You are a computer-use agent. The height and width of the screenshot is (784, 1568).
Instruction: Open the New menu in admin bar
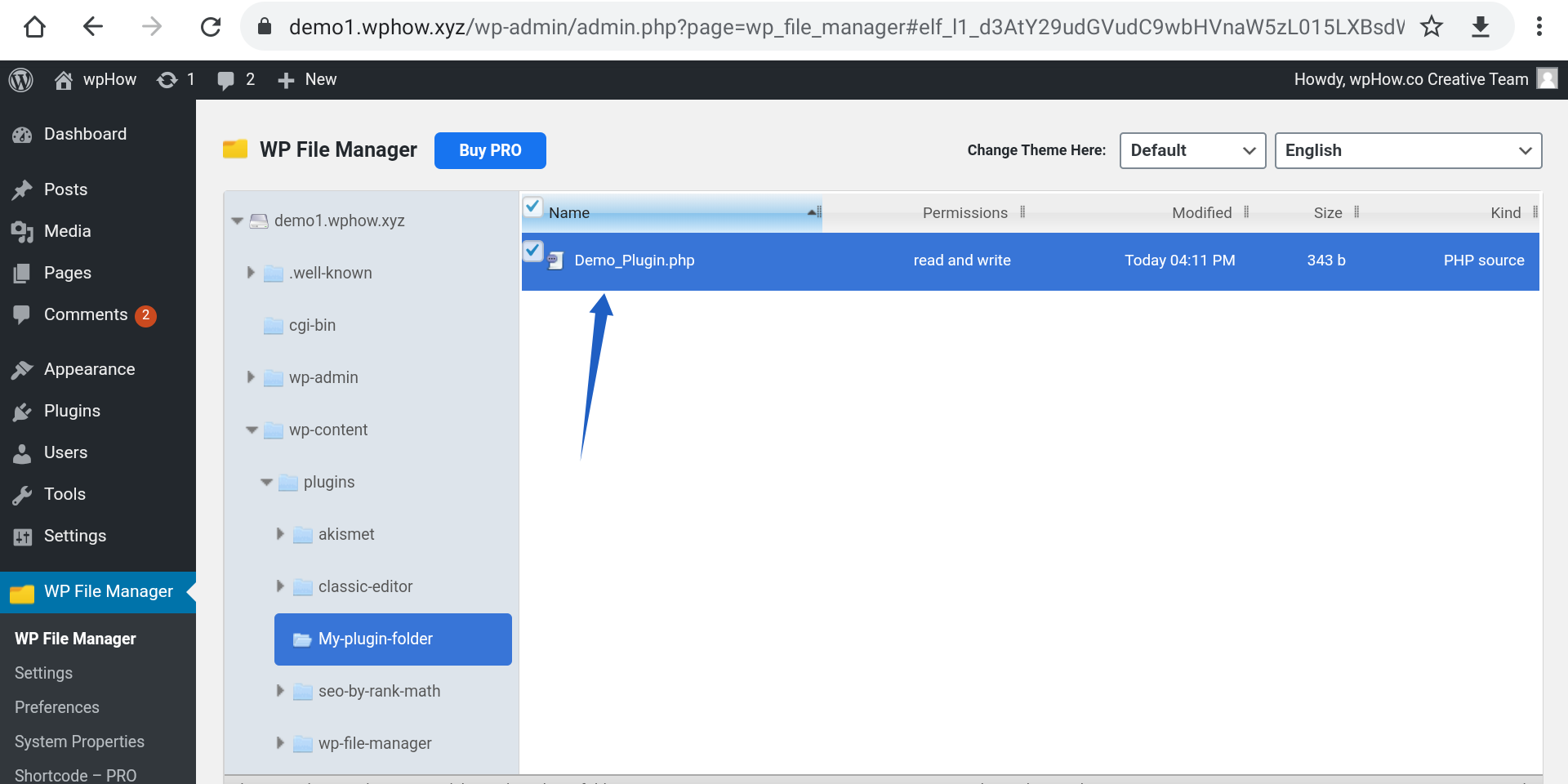click(x=307, y=79)
